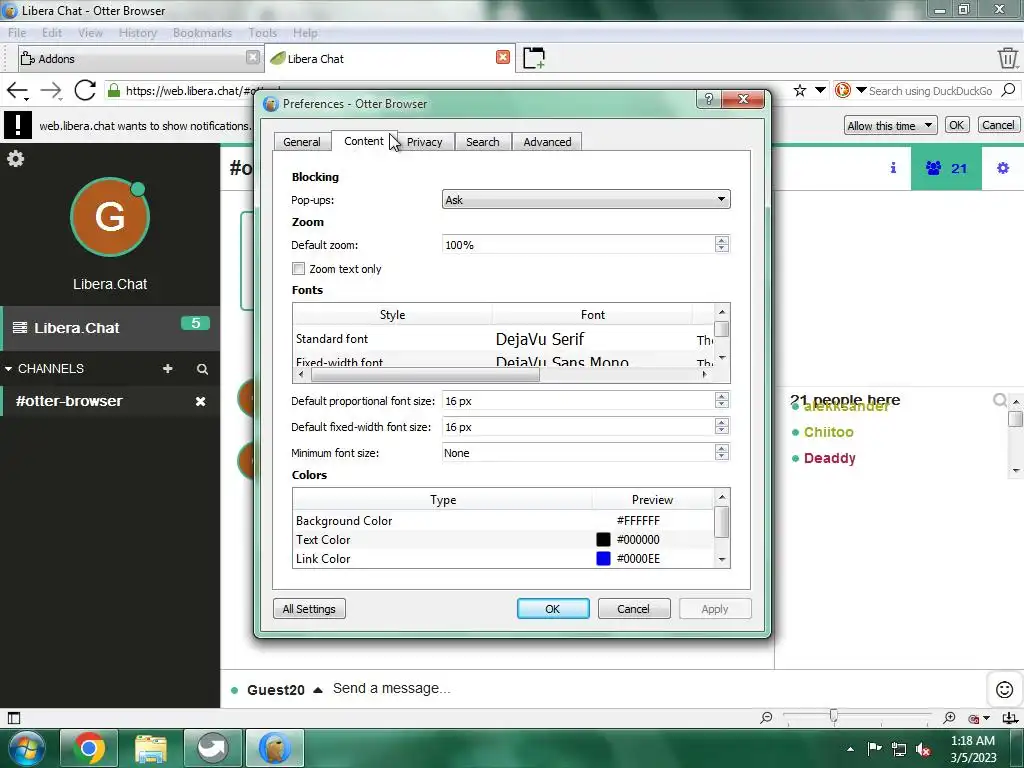
Task: Click the preferences dialog help button
Action: (709, 99)
